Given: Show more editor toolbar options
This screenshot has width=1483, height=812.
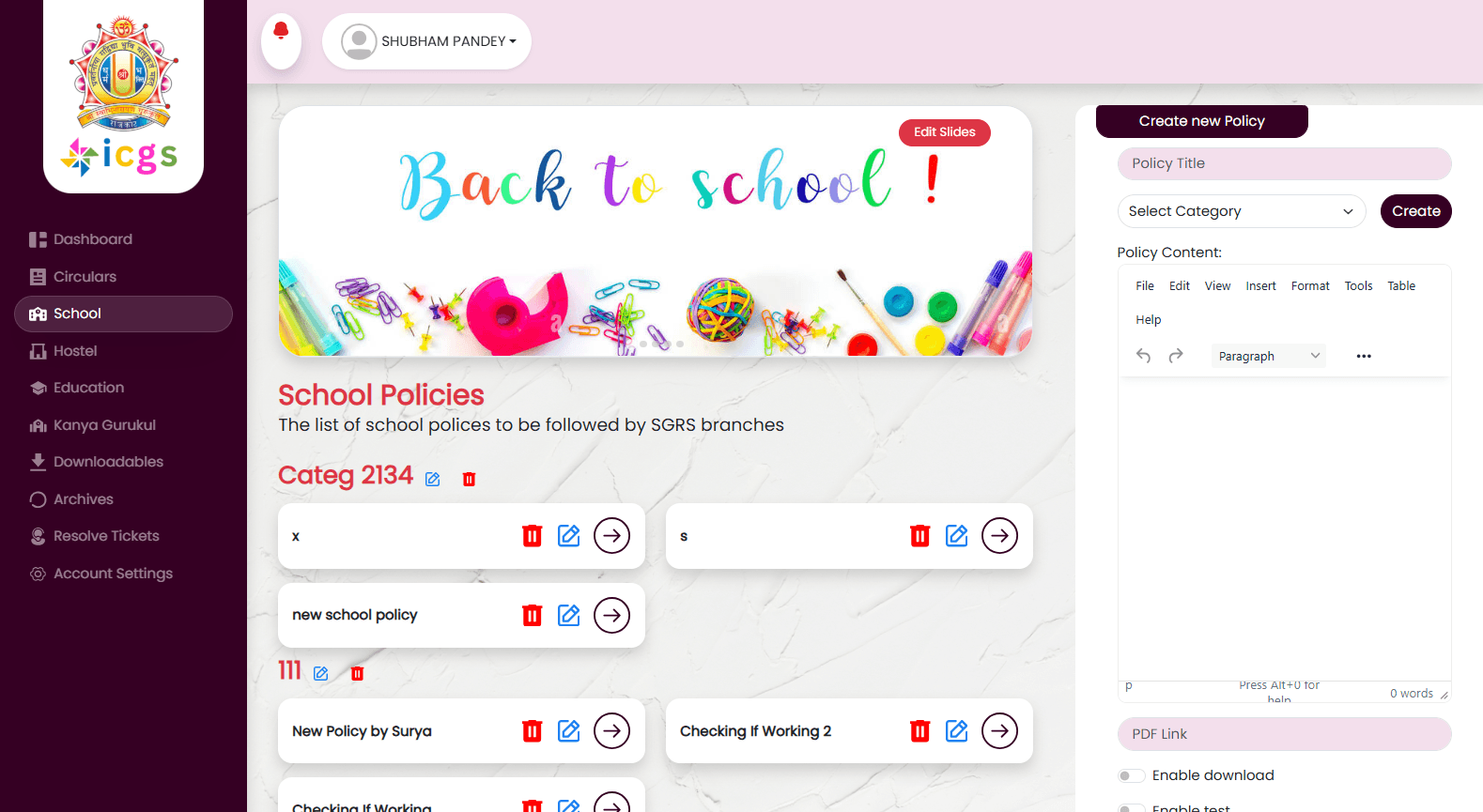Looking at the screenshot, I should [1364, 356].
